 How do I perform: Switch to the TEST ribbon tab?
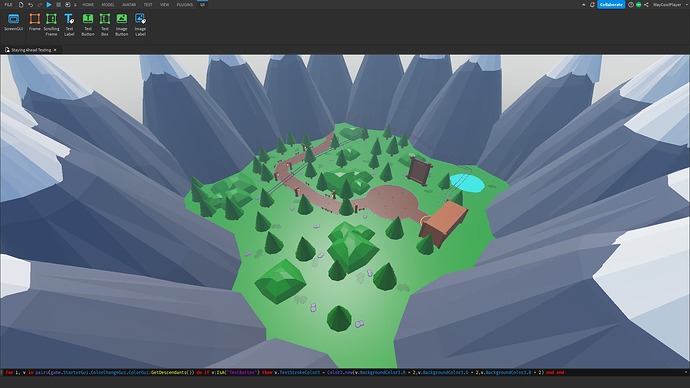coord(148,4)
